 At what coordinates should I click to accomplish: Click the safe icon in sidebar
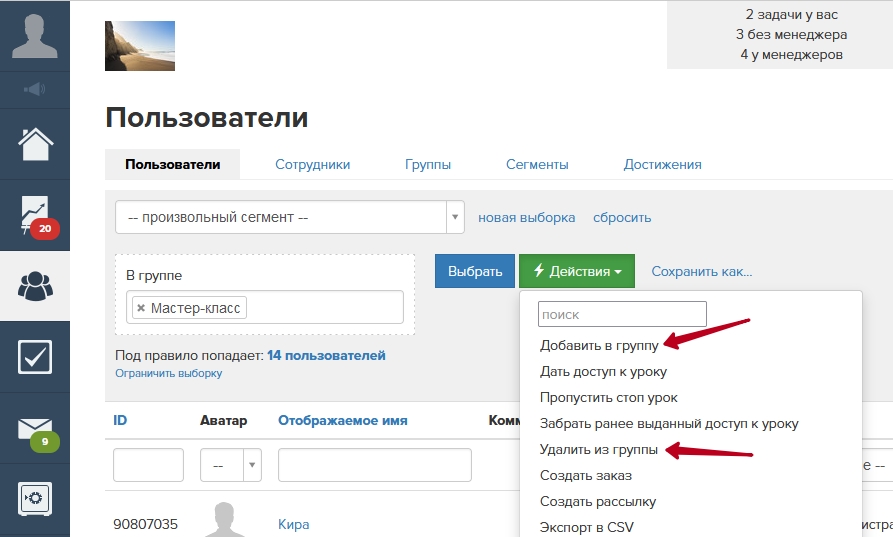tap(34, 497)
